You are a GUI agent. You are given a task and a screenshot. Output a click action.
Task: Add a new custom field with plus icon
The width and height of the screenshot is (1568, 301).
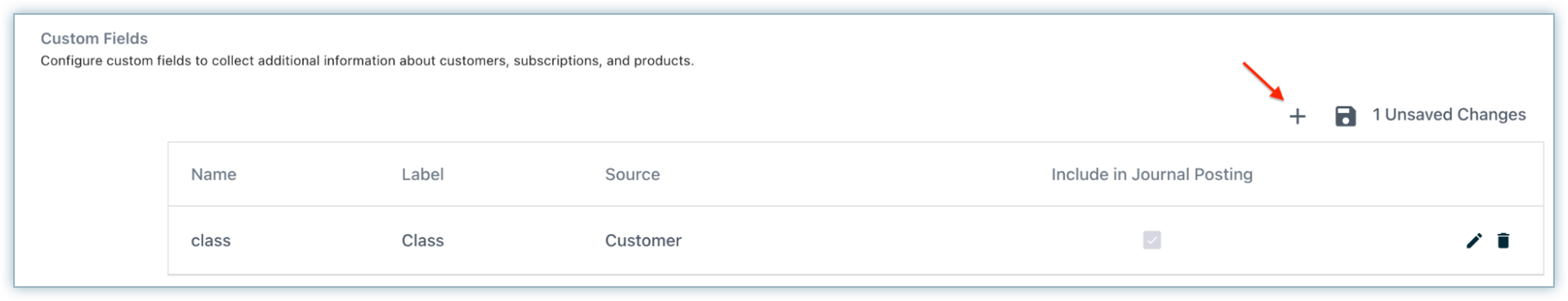1297,116
